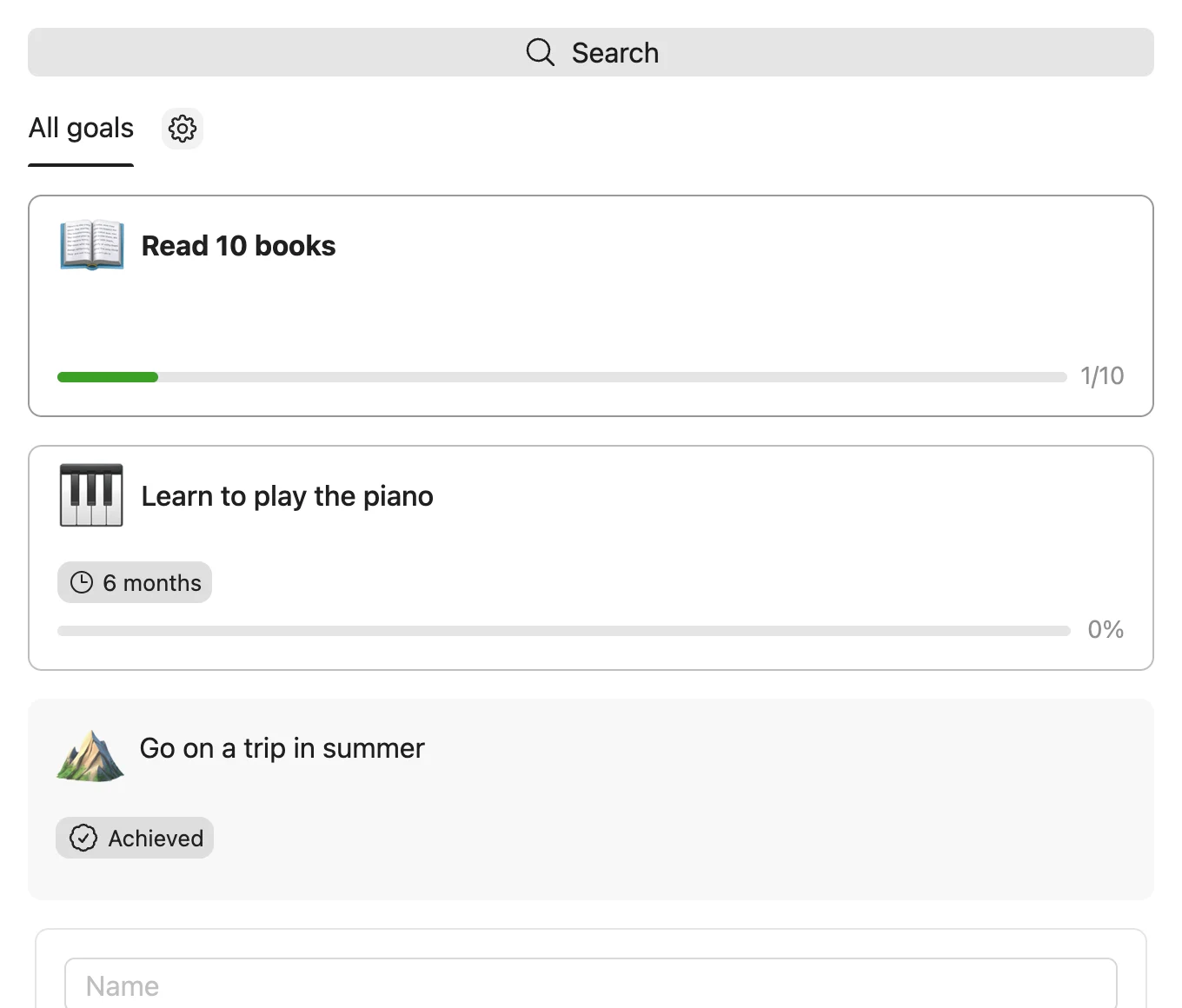Screen dimensions: 1182x1008
Task: Open the goals settings gear icon
Action: click(x=183, y=129)
